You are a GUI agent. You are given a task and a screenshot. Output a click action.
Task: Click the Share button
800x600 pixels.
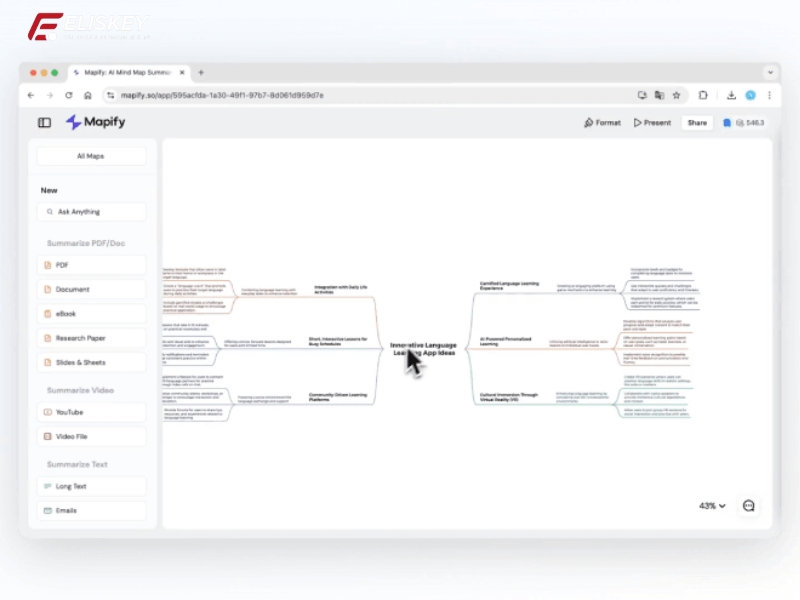[x=696, y=123]
